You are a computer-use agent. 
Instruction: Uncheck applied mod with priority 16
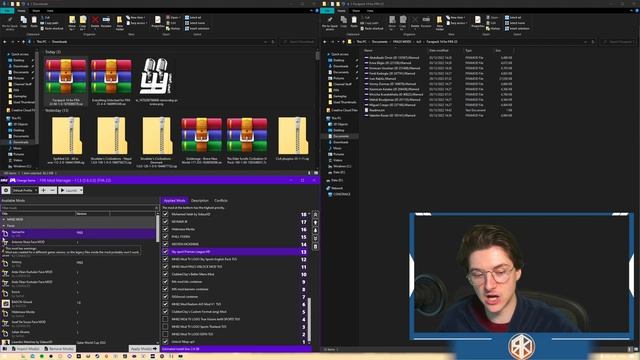[x=165, y=229]
